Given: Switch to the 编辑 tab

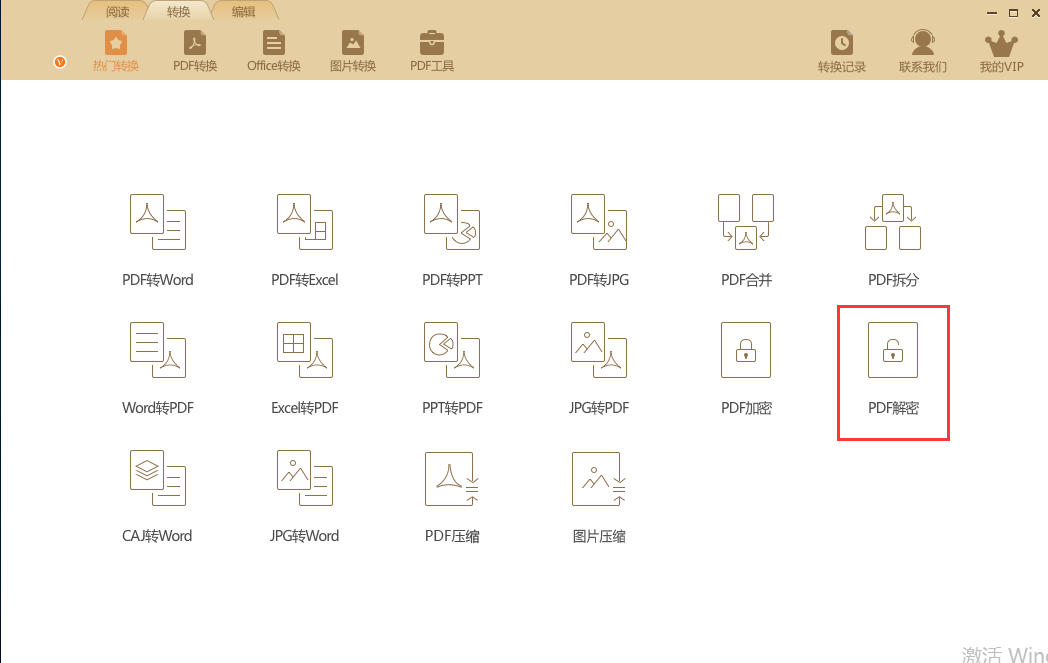Looking at the screenshot, I should point(243,12).
